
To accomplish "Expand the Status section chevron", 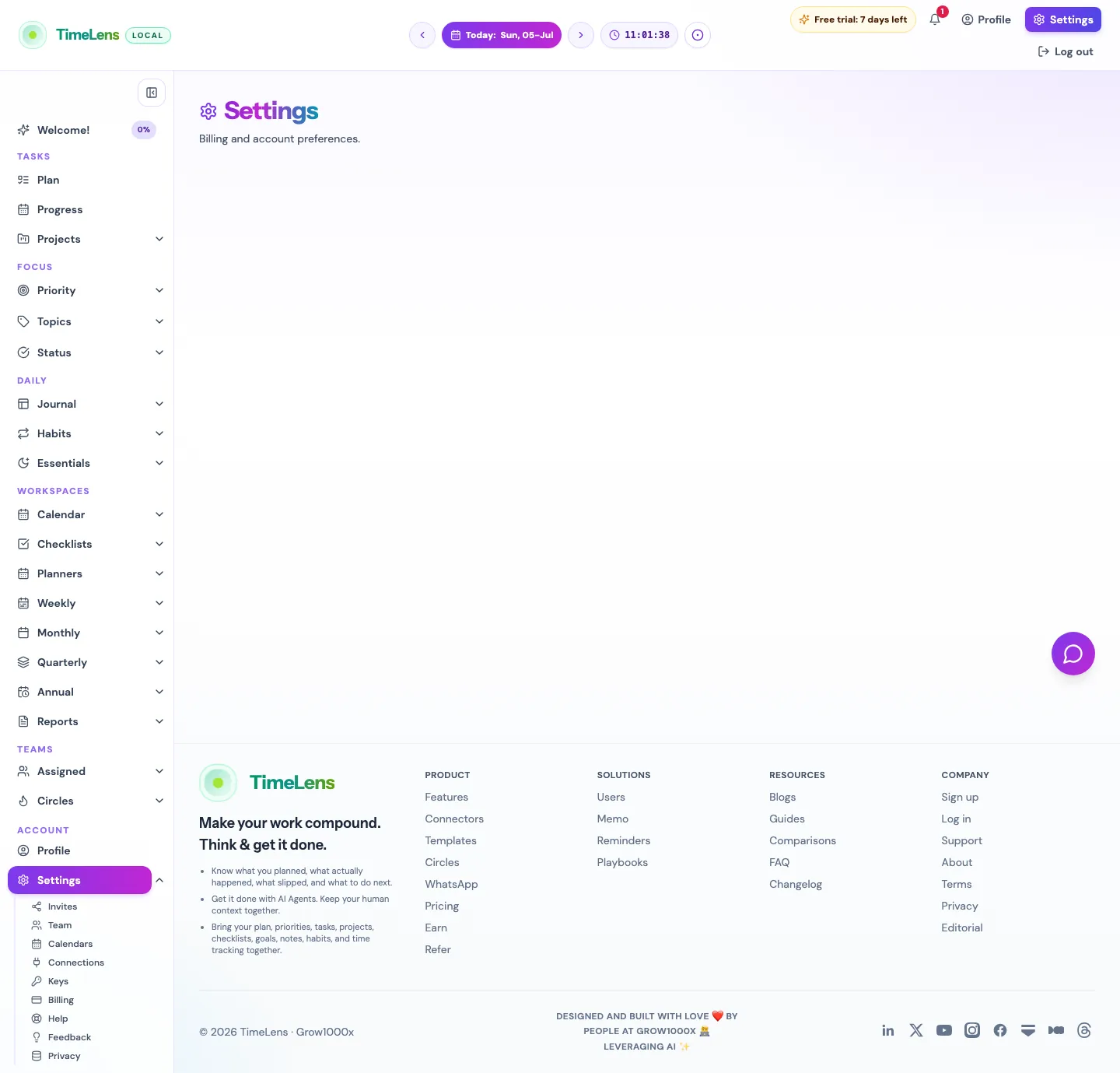I will [x=159, y=352].
